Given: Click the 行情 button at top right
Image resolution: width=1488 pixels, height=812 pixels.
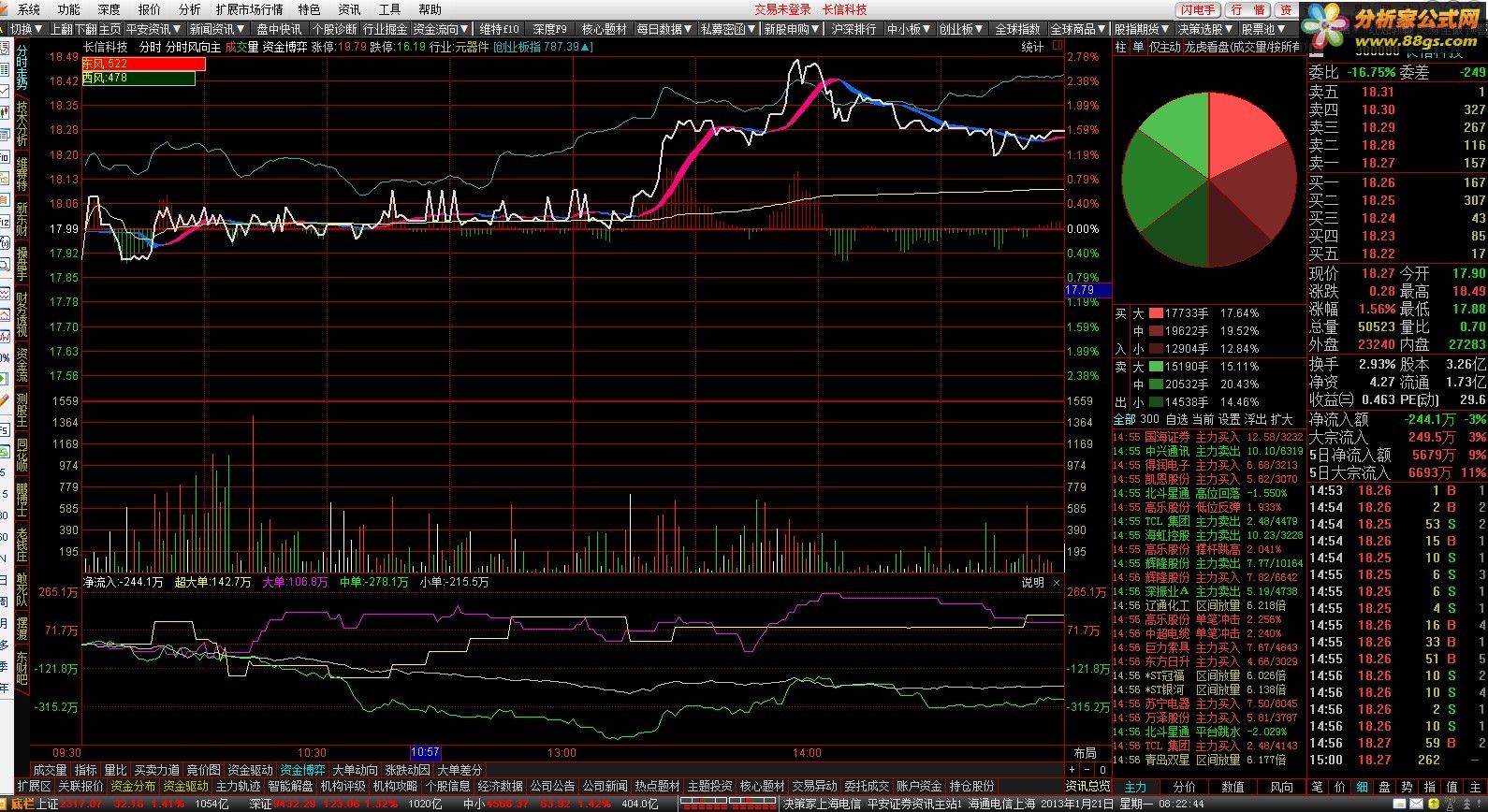Looking at the screenshot, I should [1248, 9].
